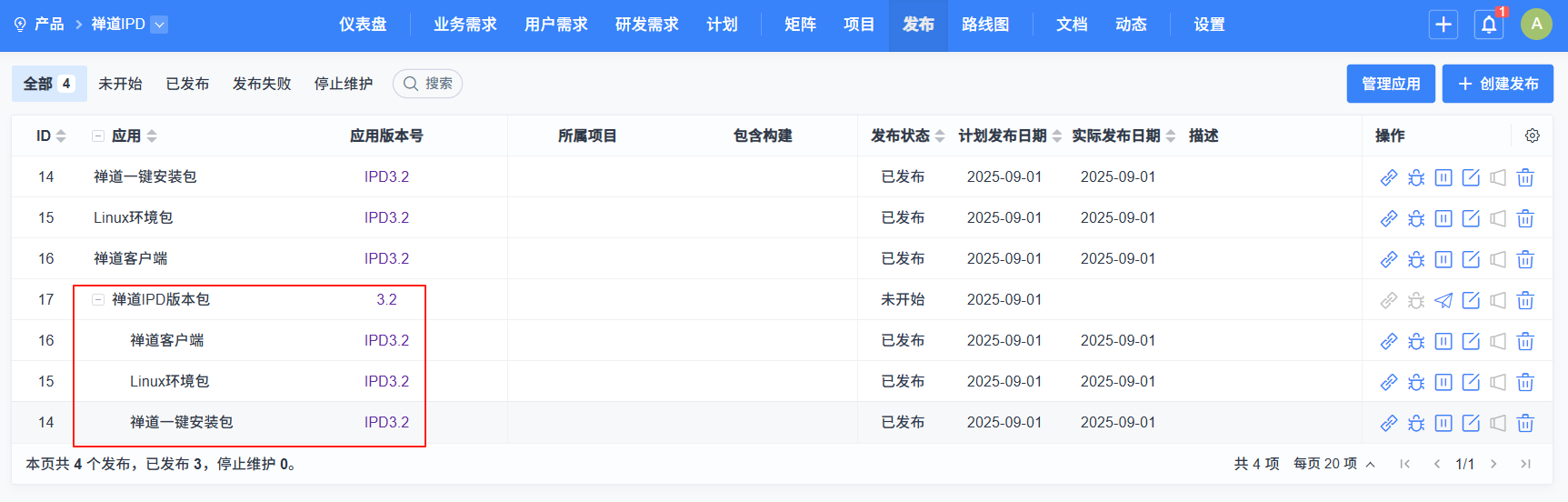
Task: Open the 每页 20 项 page size dropdown
Action: (1334, 464)
